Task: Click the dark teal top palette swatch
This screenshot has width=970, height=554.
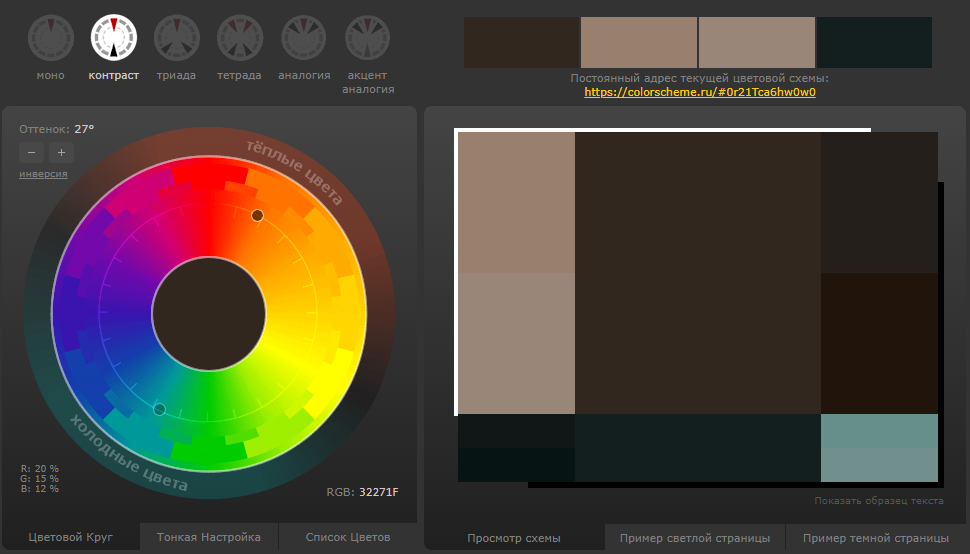Action: [874, 42]
